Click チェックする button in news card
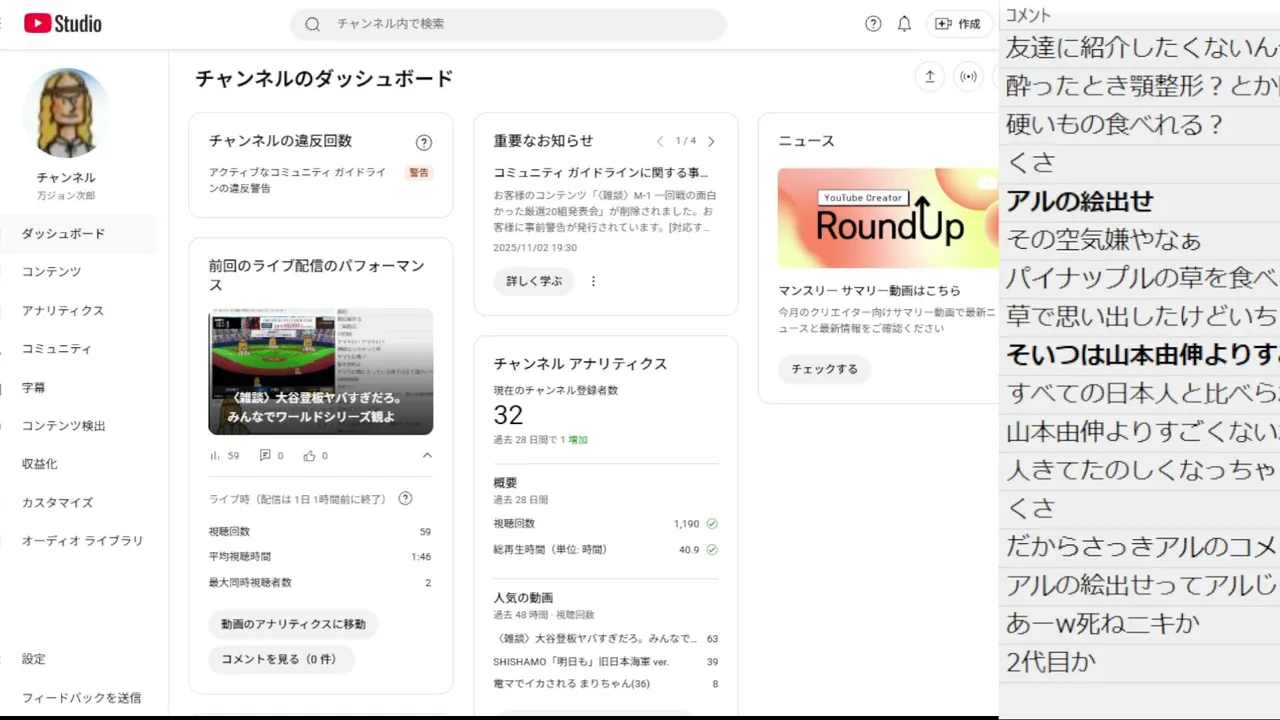Viewport: 1280px width, 720px height. click(x=824, y=369)
